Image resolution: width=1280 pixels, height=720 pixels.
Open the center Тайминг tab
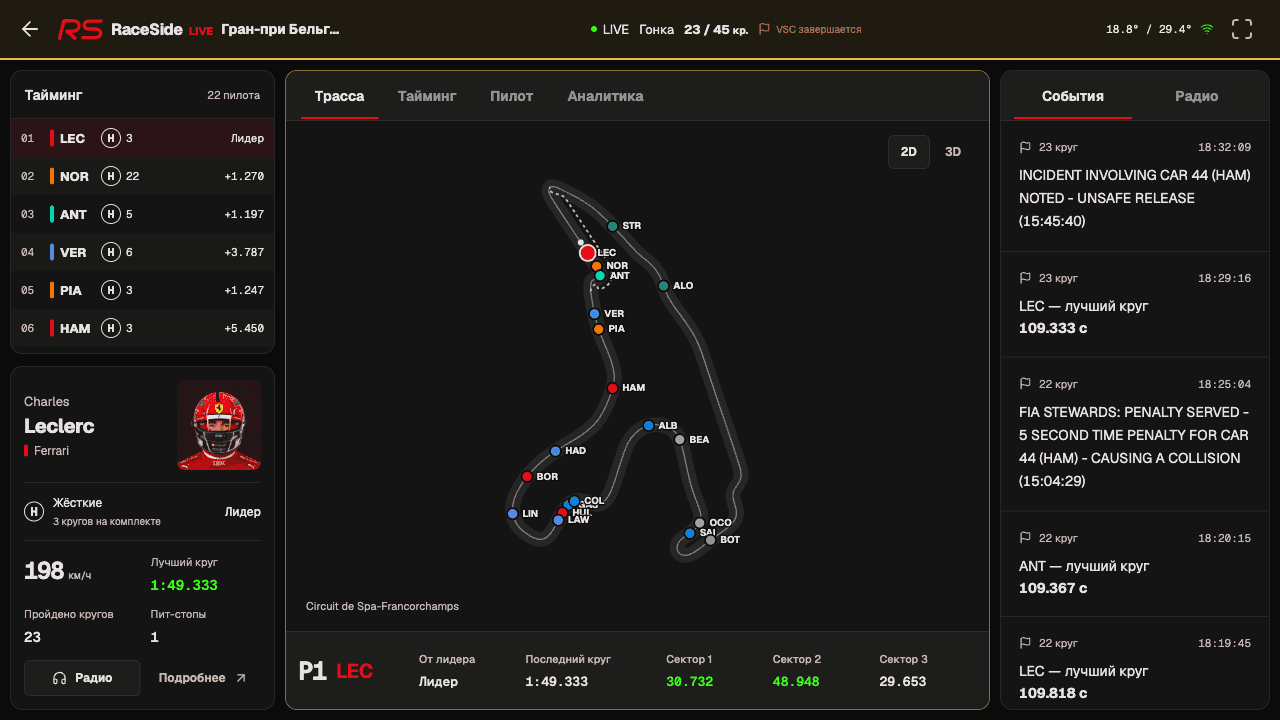click(x=427, y=96)
